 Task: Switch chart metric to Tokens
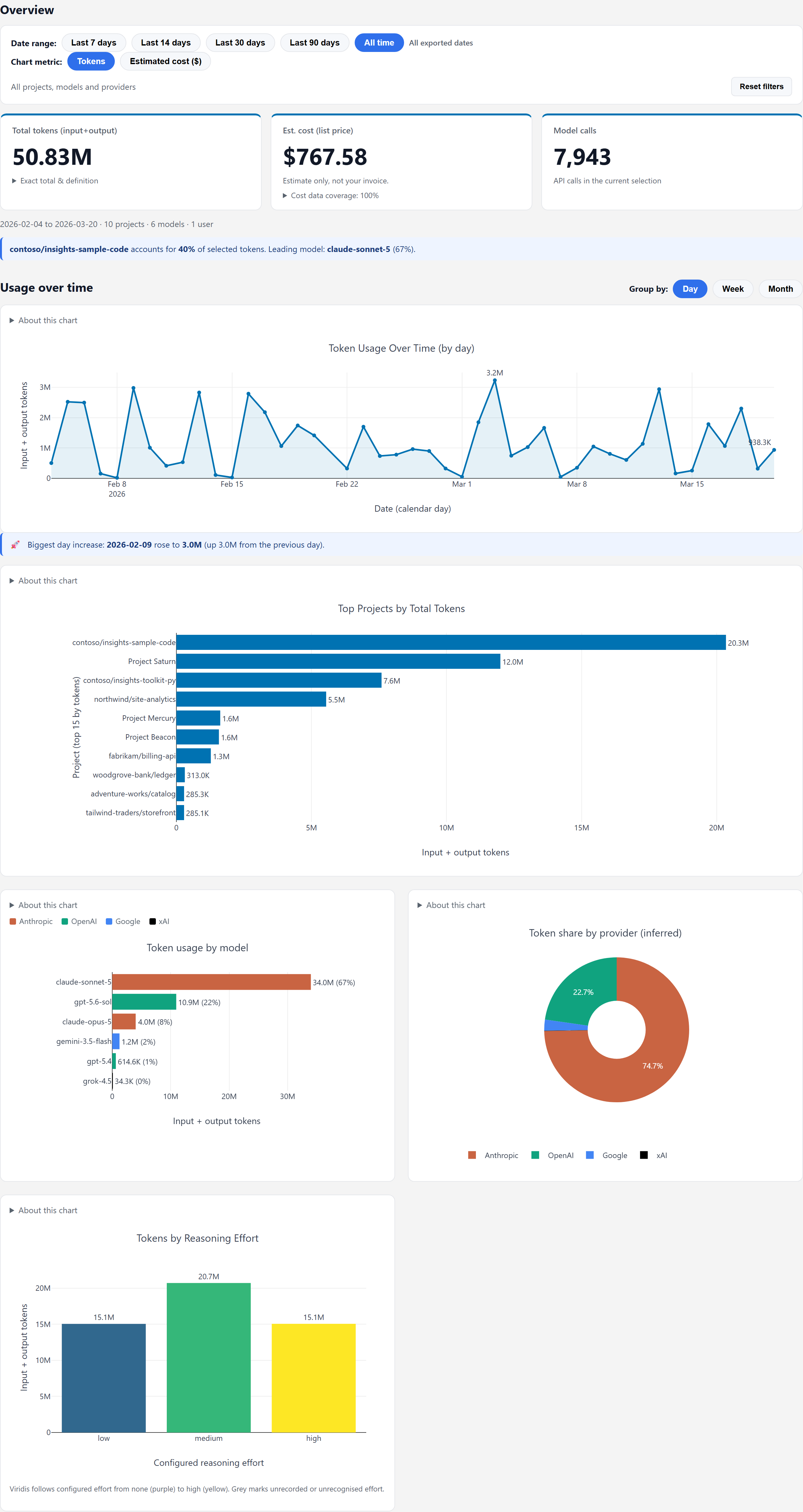point(91,62)
